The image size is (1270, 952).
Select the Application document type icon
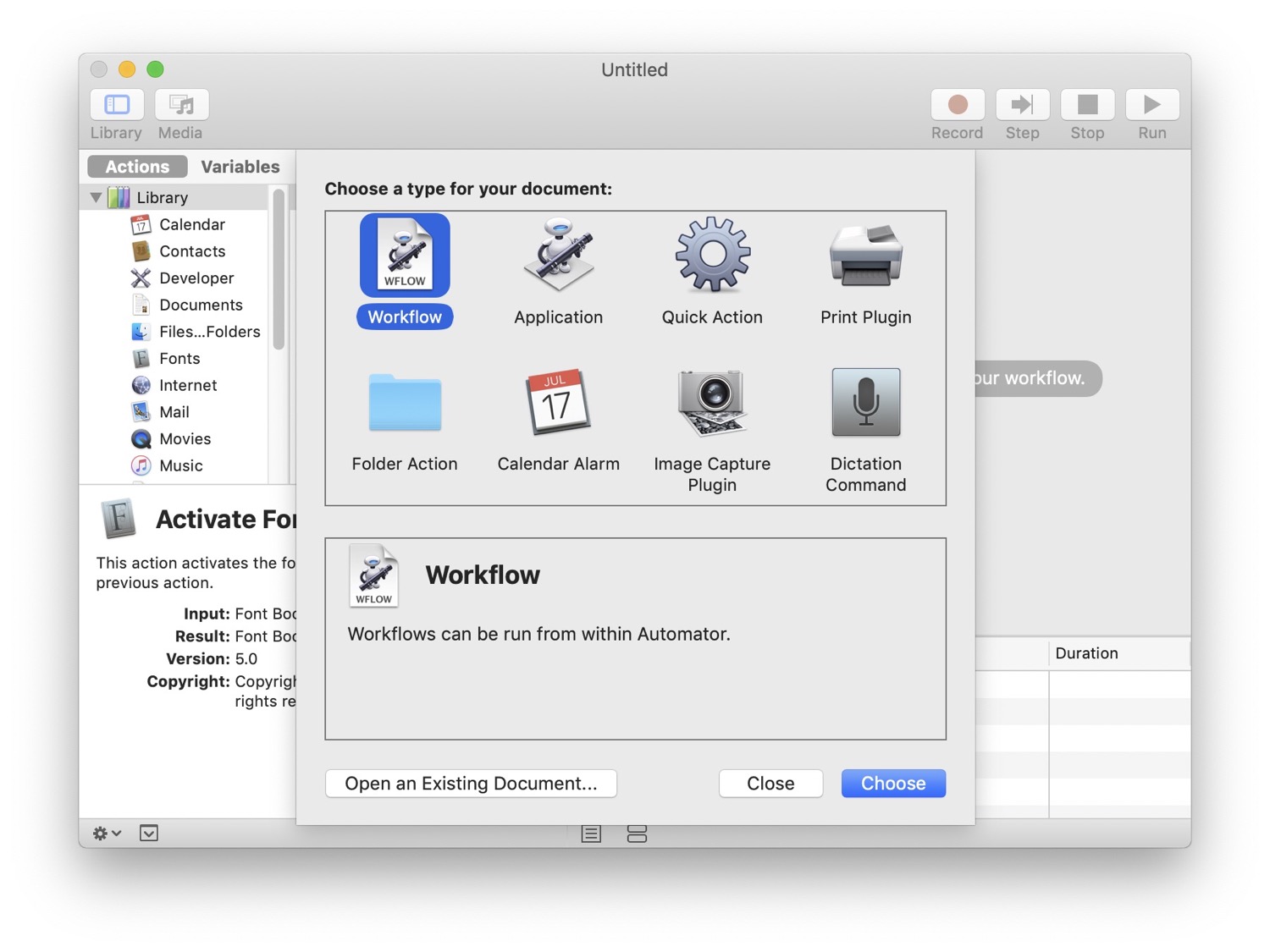[x=559, y=256]
